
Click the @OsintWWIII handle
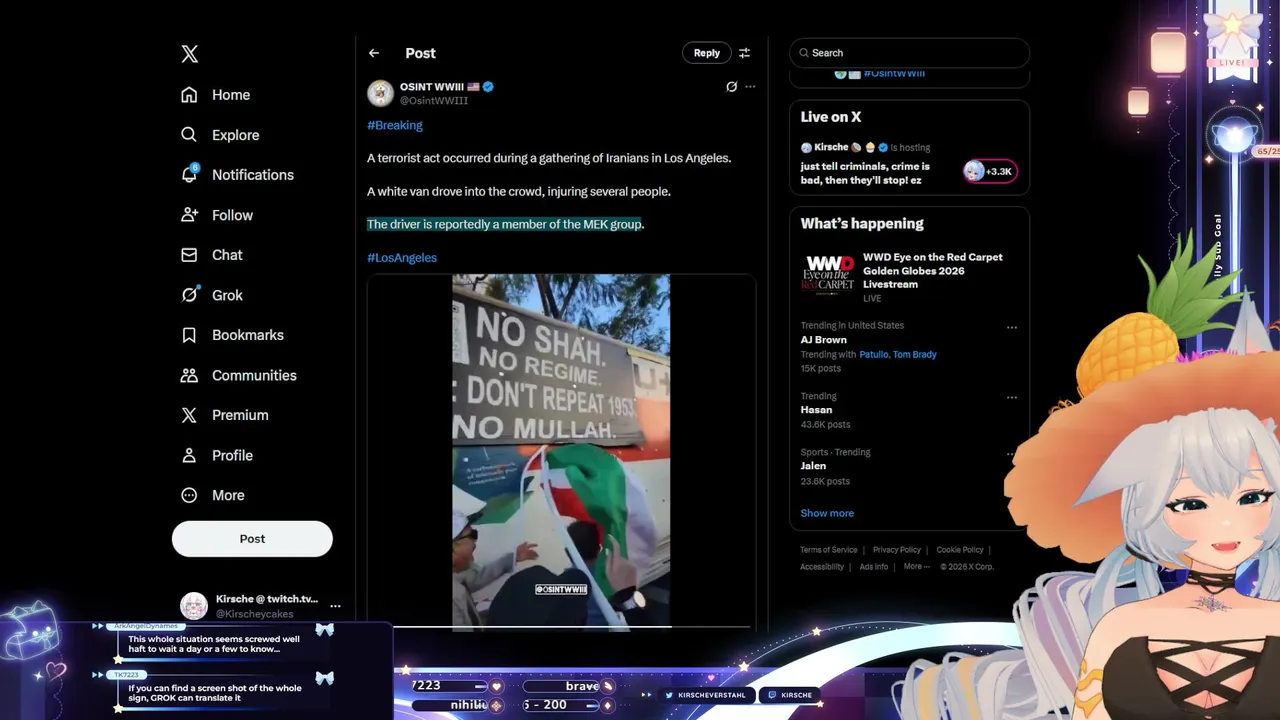tap(434, 101)
